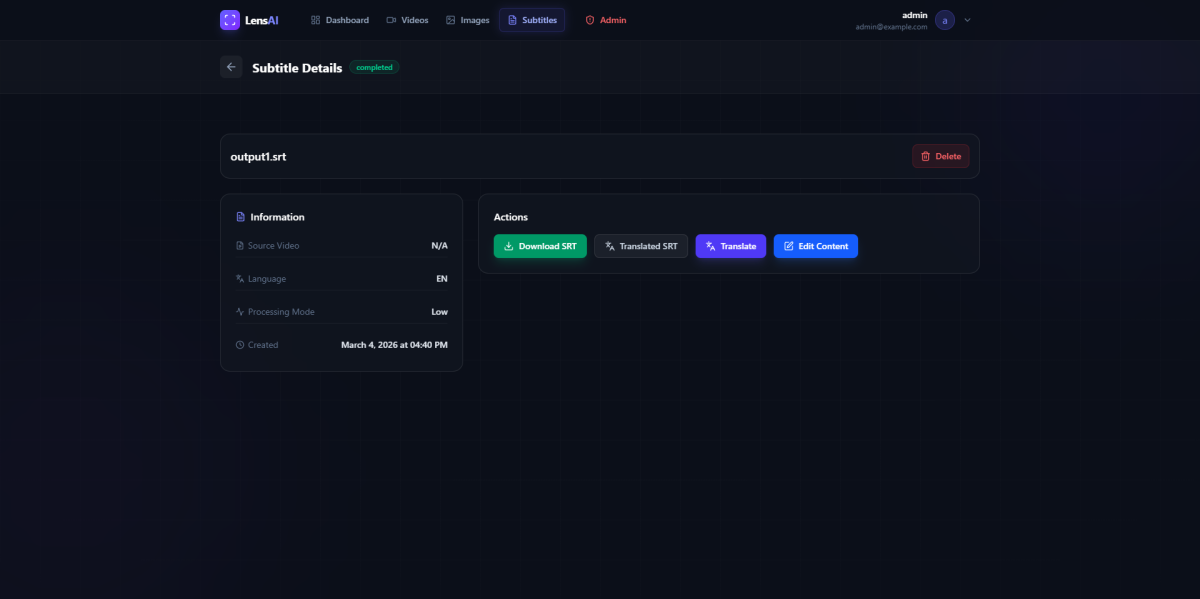Navigate to the Images page

click(x=468, y=20)
